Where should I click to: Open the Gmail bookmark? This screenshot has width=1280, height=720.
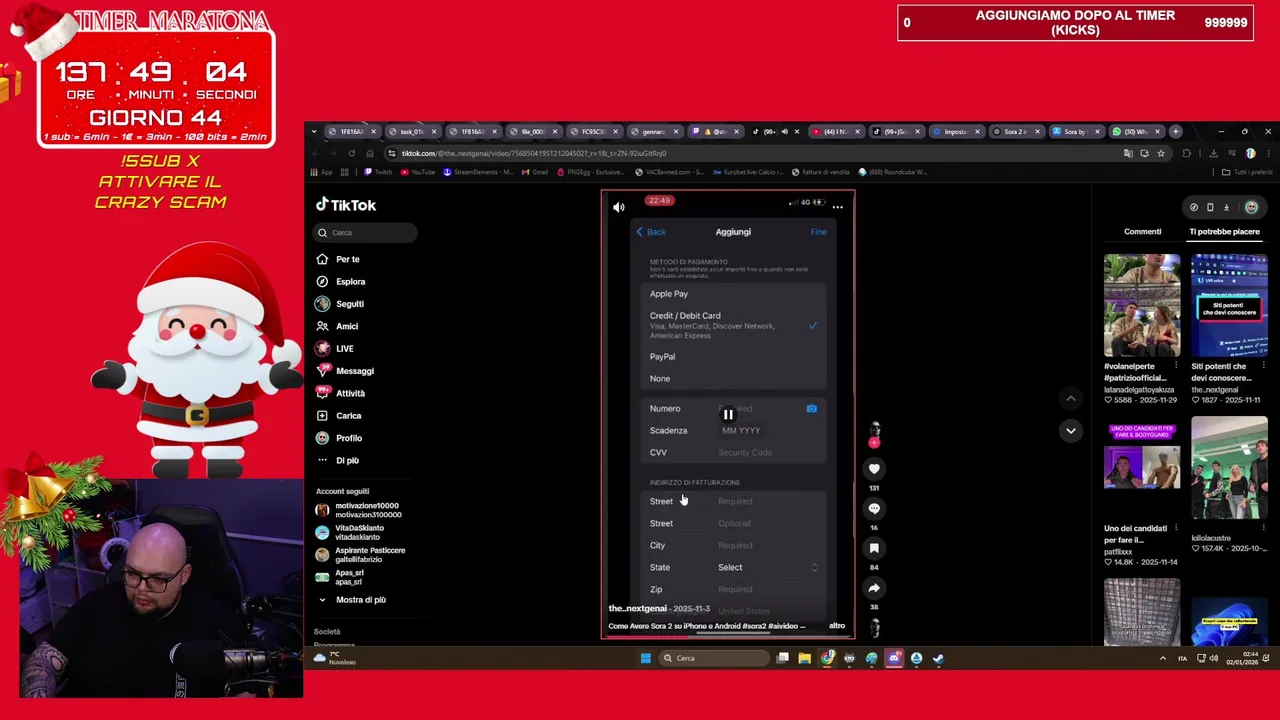535,172
